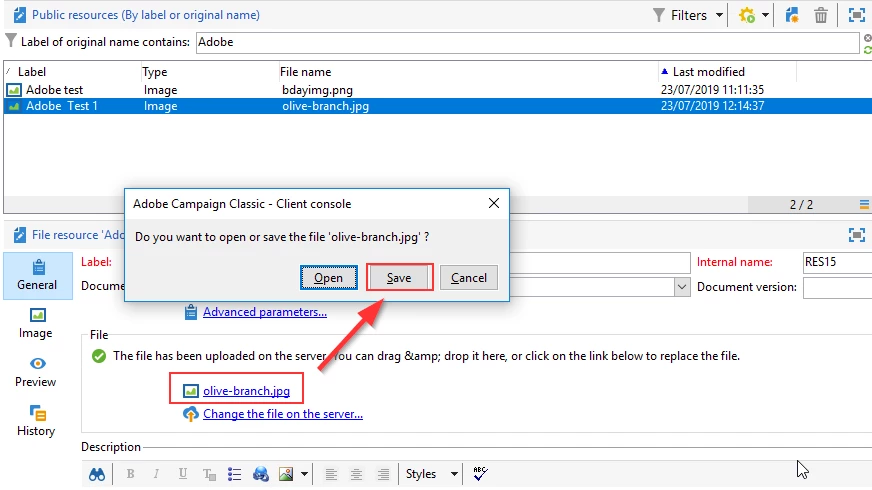The width and height of the screenshot is (872, 490).
Task: Click the image icon beside olive-branch.jpg link
Action: (191, 391)
